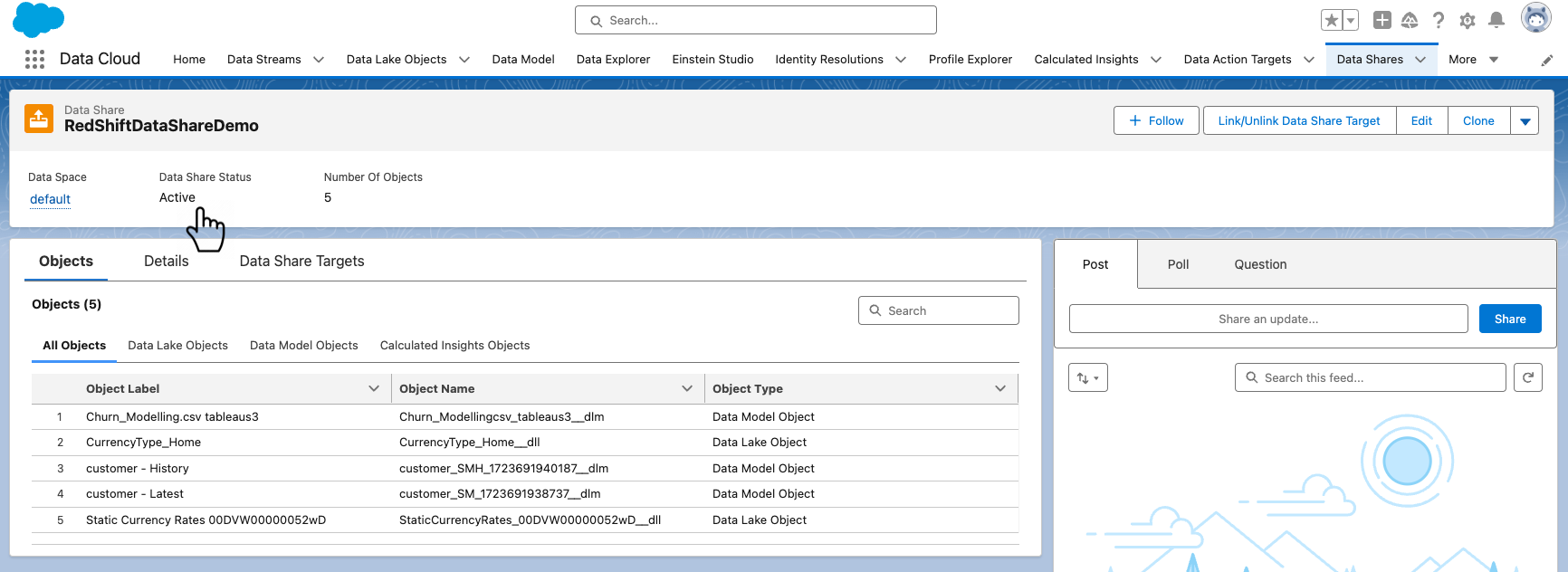Open the Notifications bell icon
Viewport: 1568px width, 572px height.
(1496, 20)
